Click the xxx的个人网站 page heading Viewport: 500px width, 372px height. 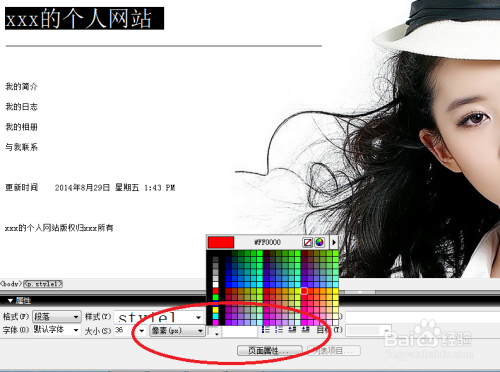click(84, 18)
